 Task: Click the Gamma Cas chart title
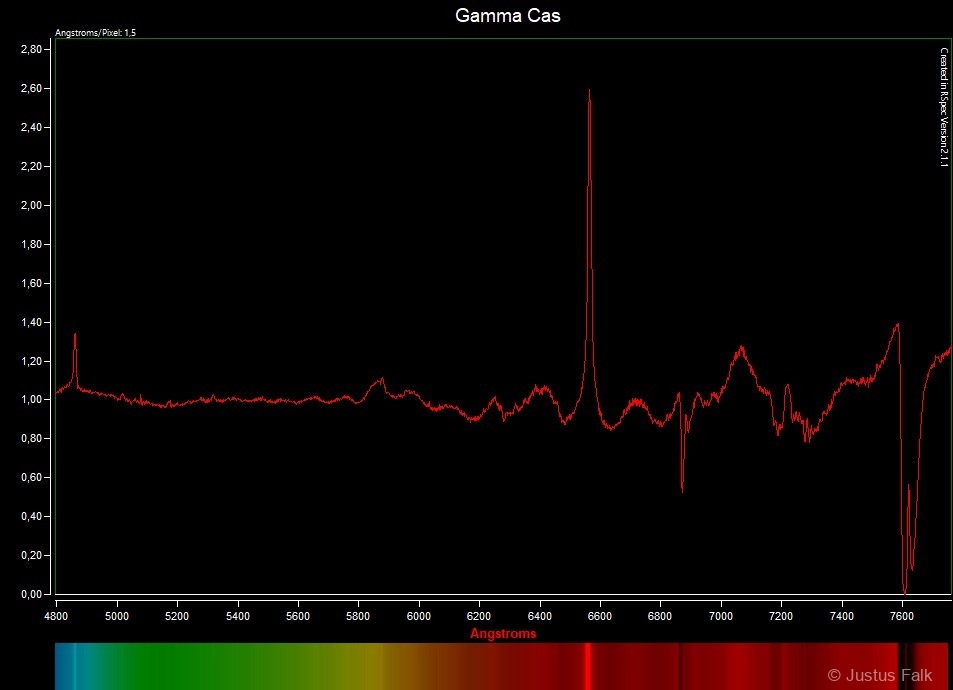(507, 15)
